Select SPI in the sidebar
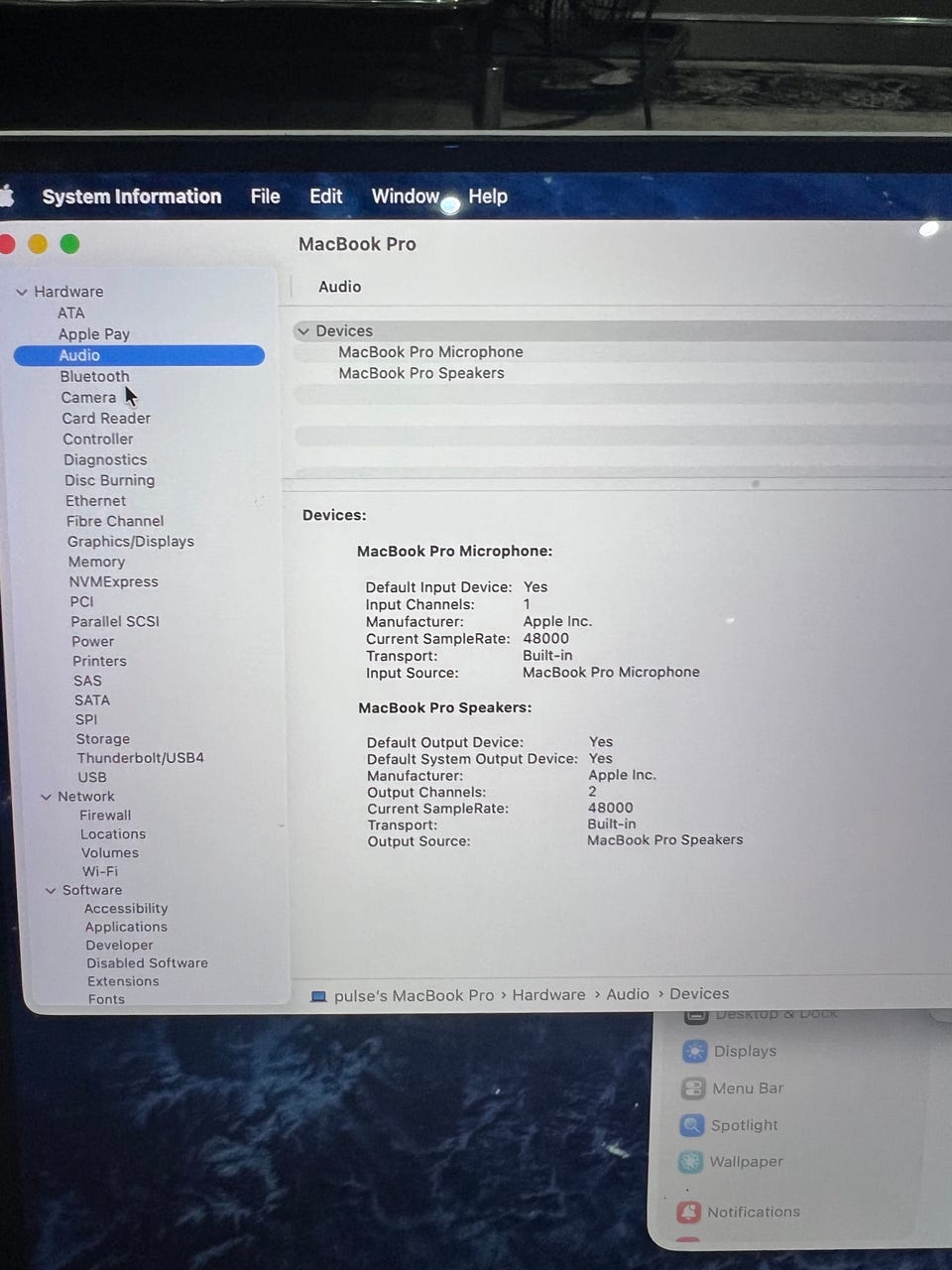Screen dimensions: 952x1270 click(86, 719)
